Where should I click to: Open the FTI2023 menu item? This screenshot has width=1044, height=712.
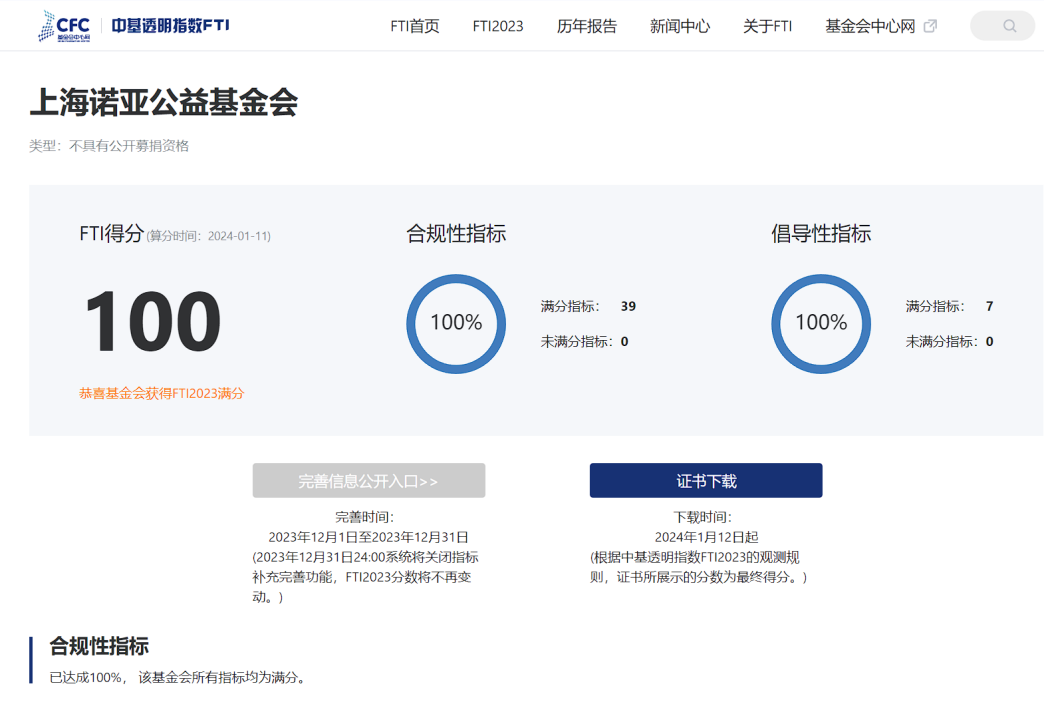(x=498, y=26)
